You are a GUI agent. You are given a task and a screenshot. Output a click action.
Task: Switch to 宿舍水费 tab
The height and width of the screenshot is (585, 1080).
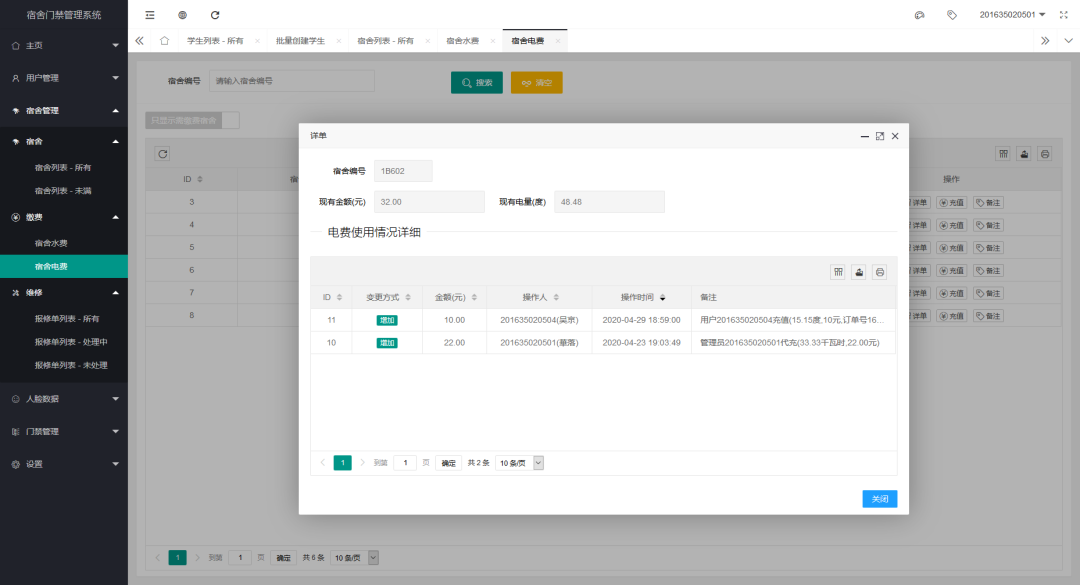pyautogui.click(x=462, y=41)
